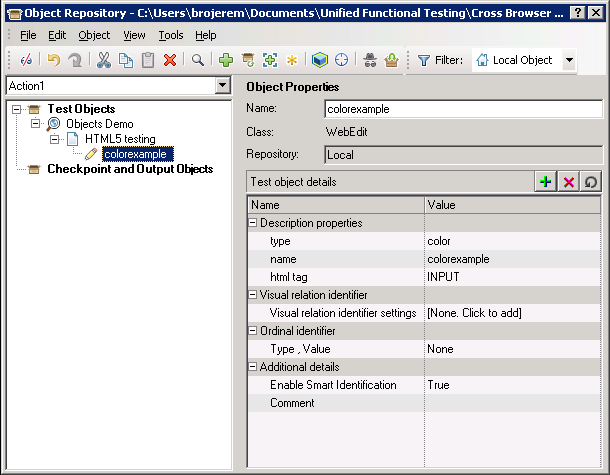Remove property using red X button
This screenshot has height=475, width=610.
[569, 182]
